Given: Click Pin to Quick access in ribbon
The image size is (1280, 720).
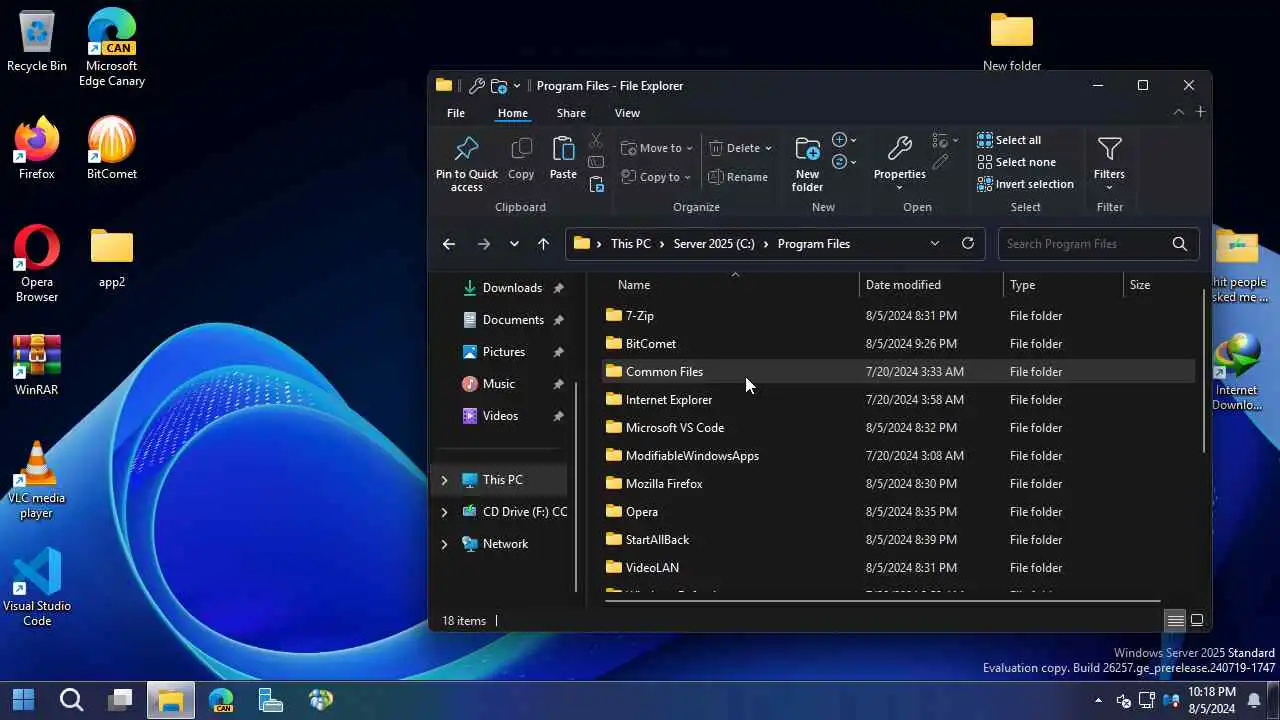Looking at the screenshot, I should [466, 165].
